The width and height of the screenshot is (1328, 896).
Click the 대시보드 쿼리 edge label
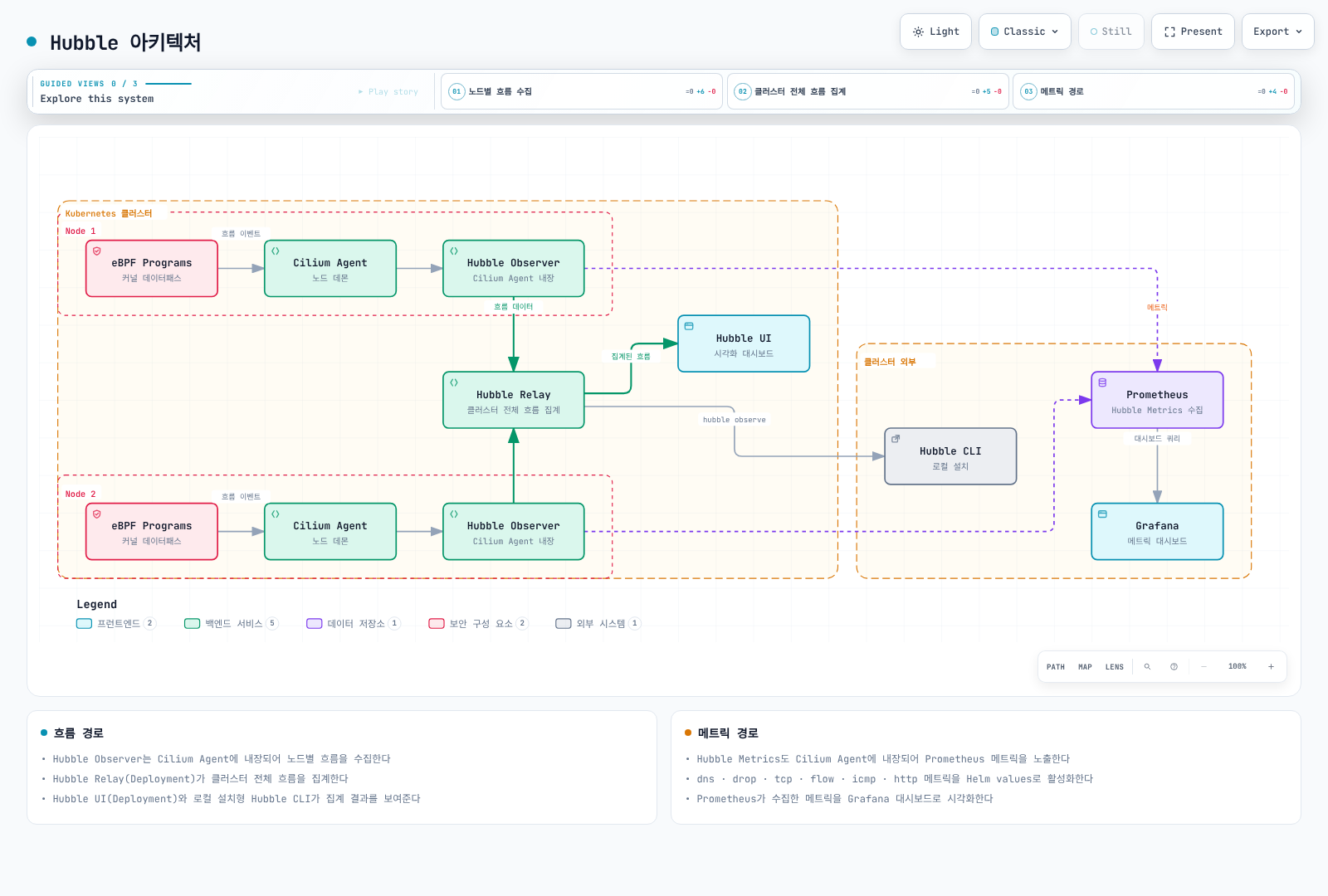coord(1157,439)
